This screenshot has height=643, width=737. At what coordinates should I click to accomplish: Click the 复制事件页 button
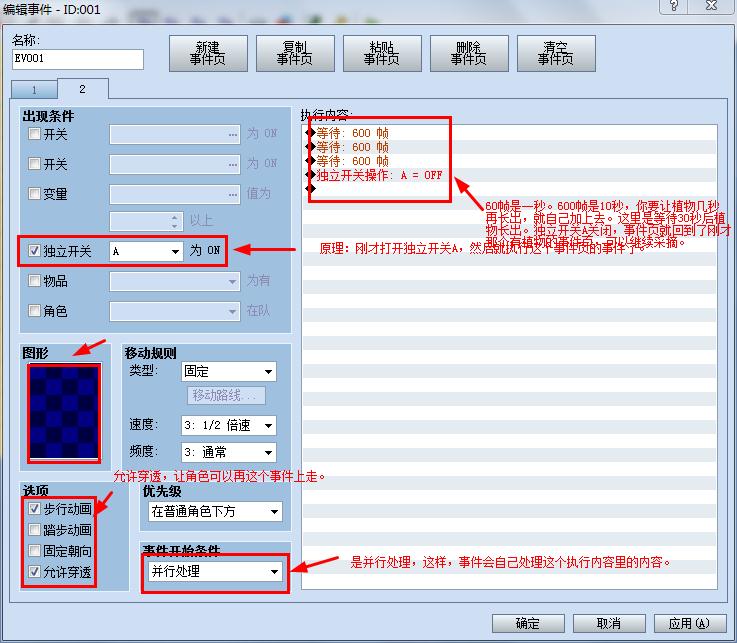tap(295, 53)
